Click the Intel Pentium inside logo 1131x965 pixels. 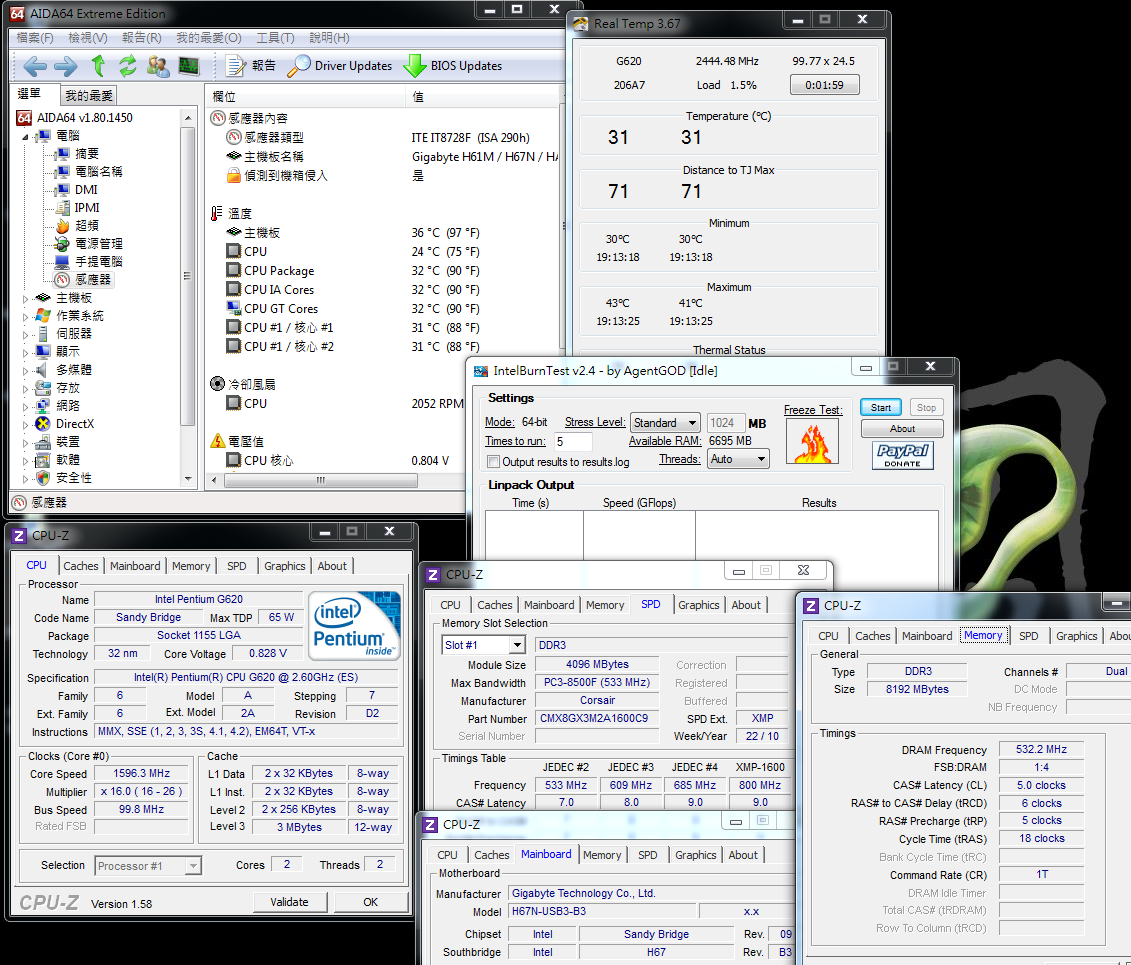[x=353, y=625]
